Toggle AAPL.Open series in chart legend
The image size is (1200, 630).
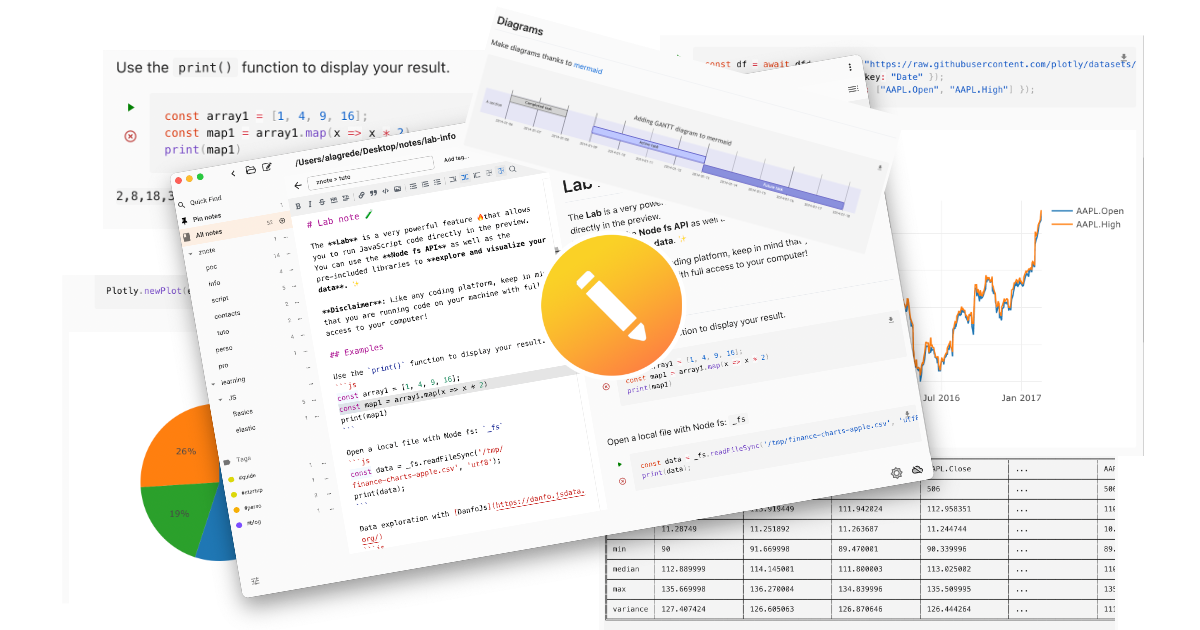(x=1088, y=211)
